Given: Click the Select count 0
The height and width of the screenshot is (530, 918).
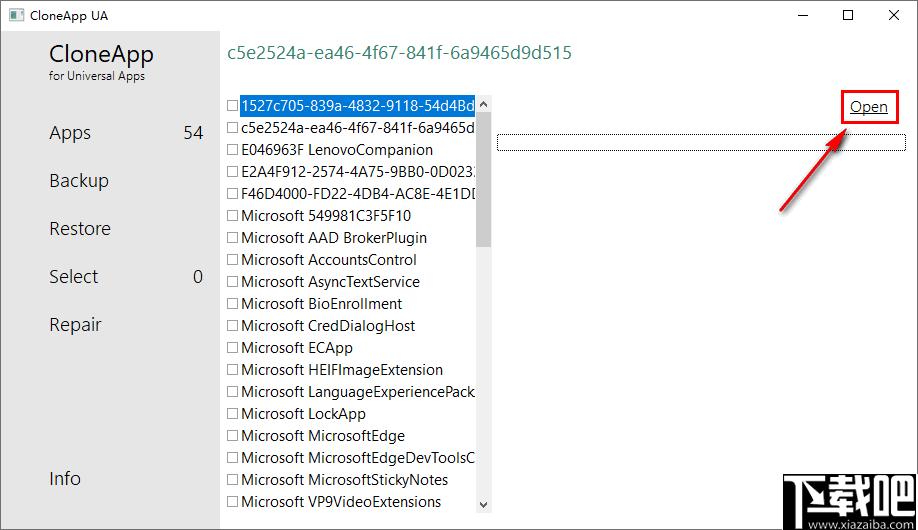Looking at the screenshot, I should click(198, 276).
